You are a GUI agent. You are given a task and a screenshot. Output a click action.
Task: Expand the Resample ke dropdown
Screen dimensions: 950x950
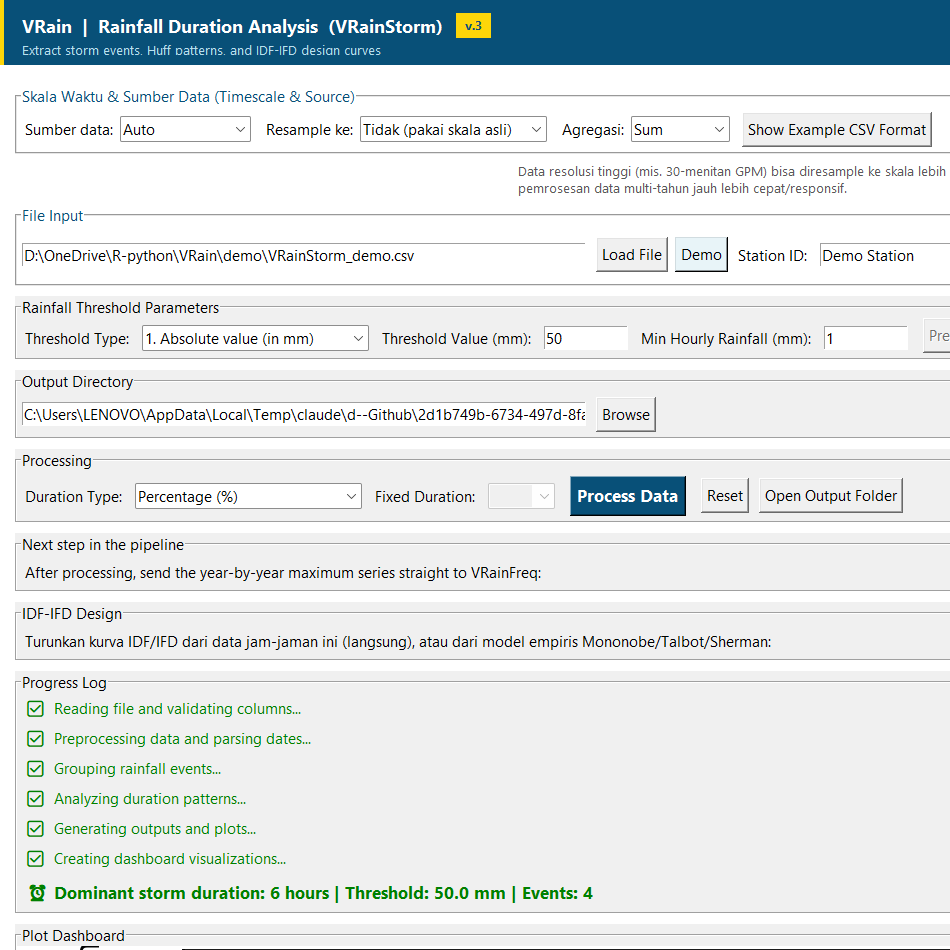pos(453,130)
